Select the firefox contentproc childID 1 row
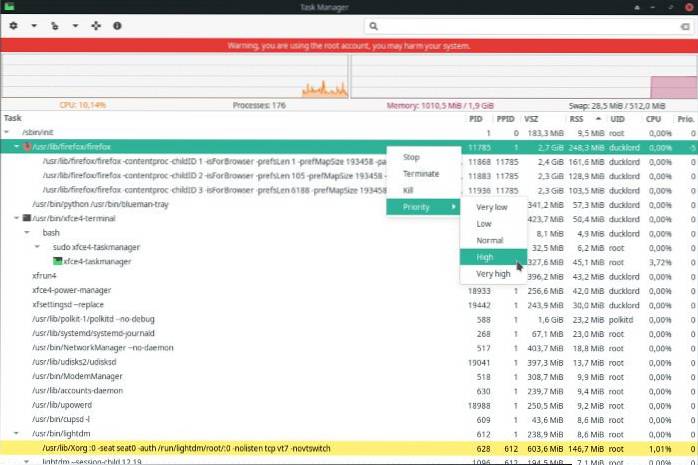This screenshot has width=698, height=465. [349, 161]
